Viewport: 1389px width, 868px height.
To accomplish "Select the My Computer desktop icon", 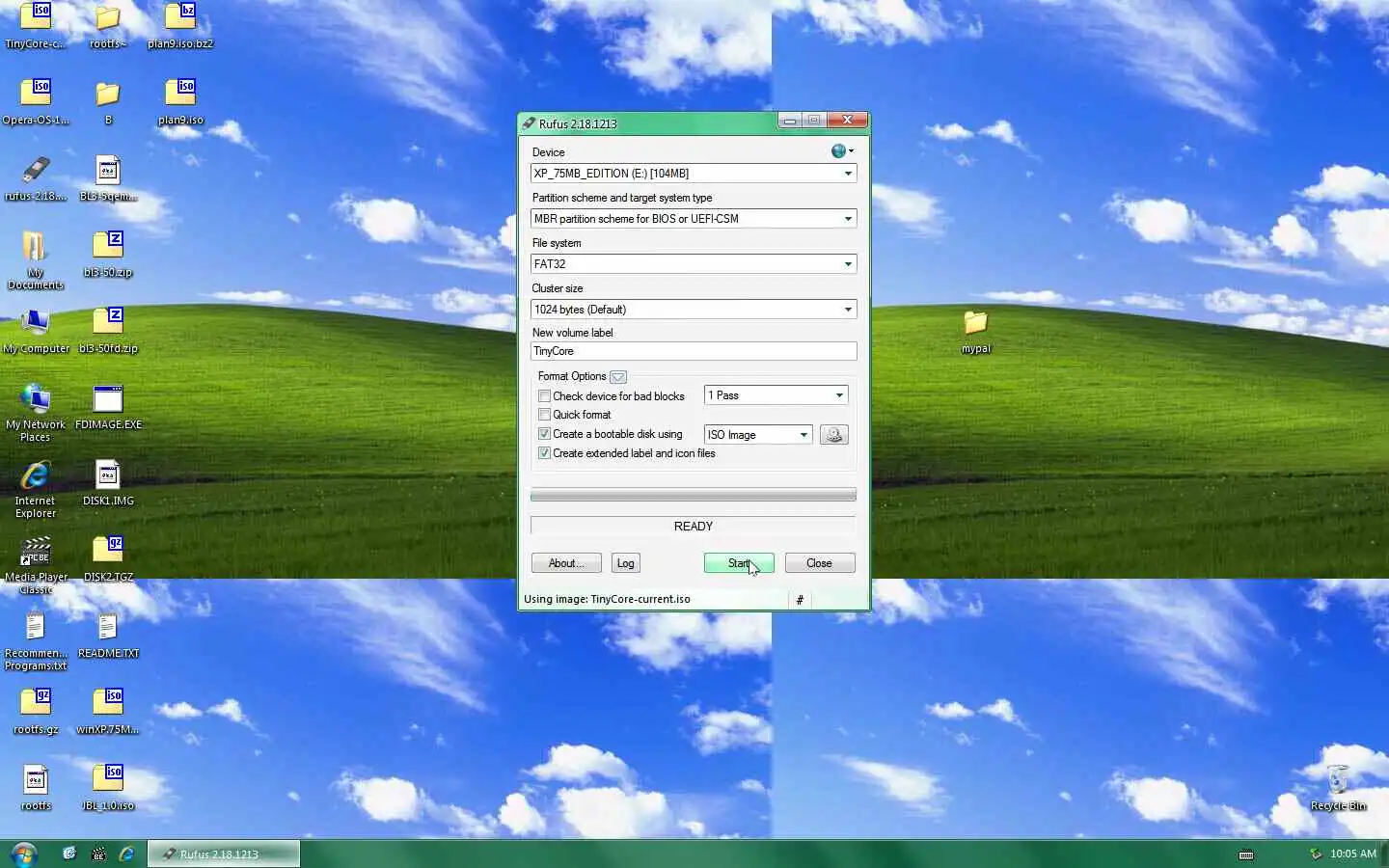I will (x=36, y=331).
